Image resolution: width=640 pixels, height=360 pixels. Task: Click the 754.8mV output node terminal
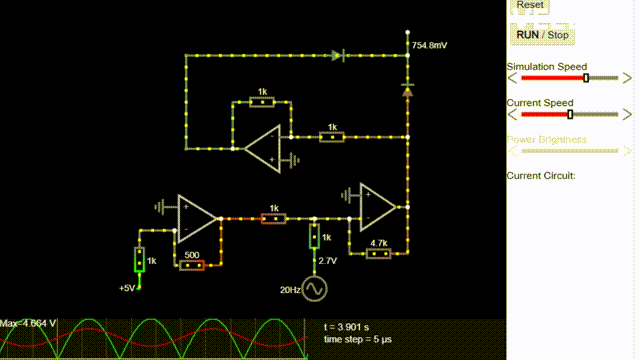(x=407, y=32)
